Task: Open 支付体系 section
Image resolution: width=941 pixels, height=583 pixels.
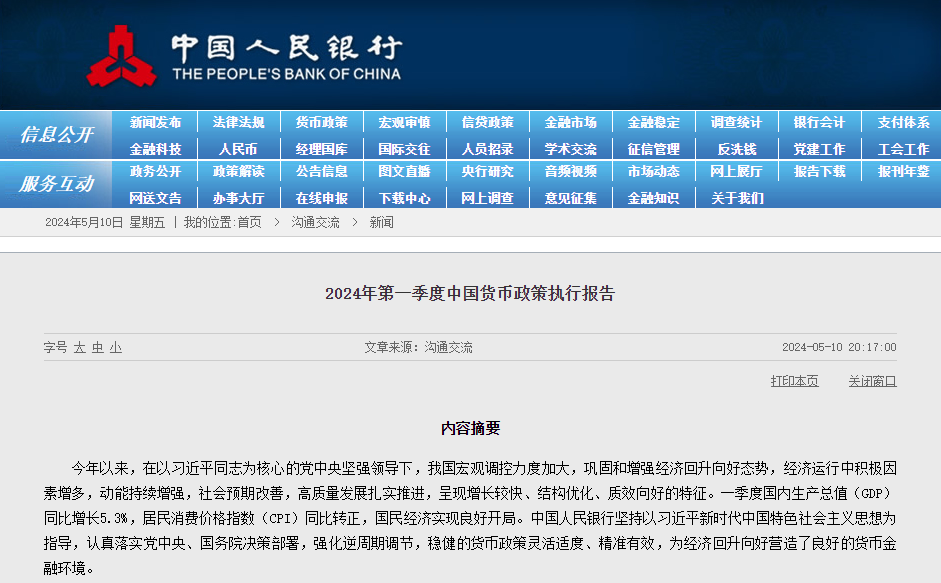Action: click(x=903, y=122)
